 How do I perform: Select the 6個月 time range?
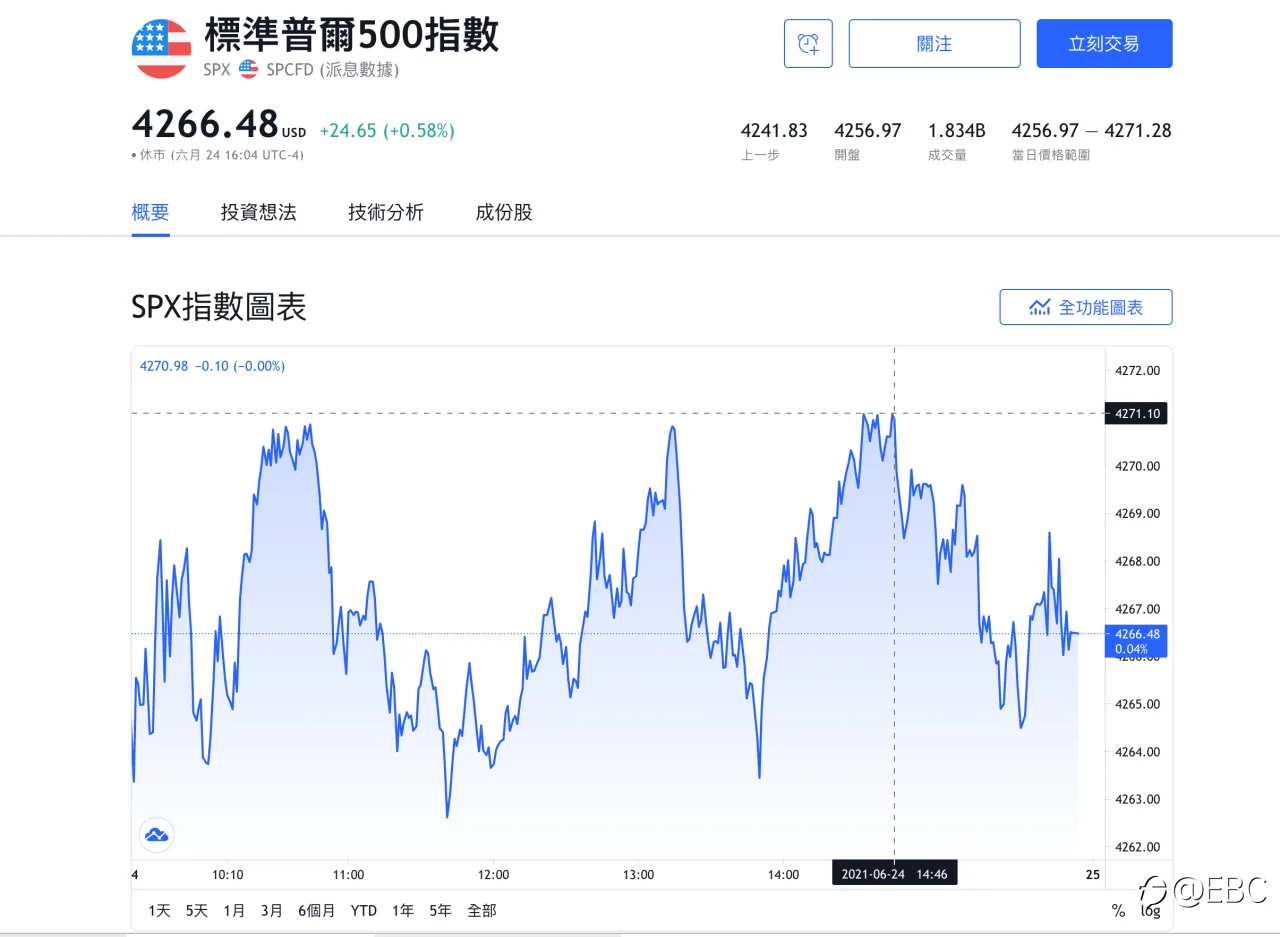pos(317,911)
